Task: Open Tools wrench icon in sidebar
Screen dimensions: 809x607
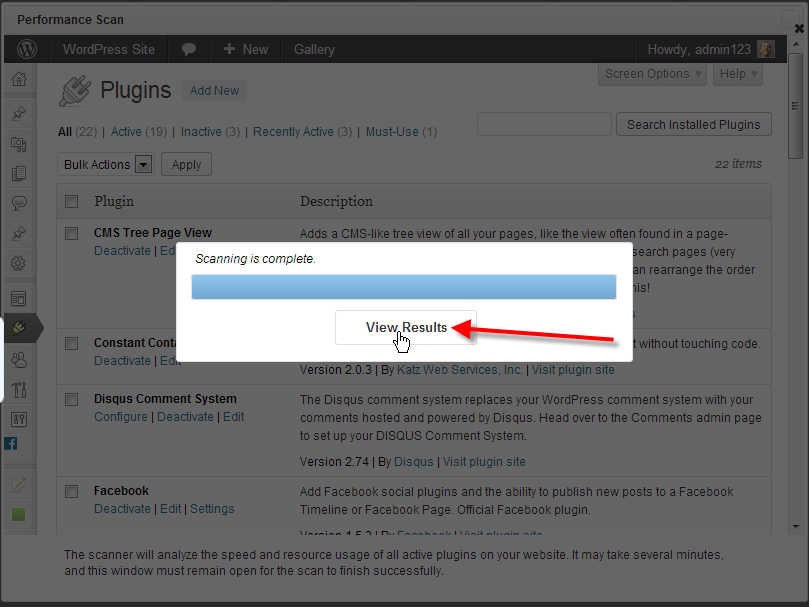Action: pos(19,390)
